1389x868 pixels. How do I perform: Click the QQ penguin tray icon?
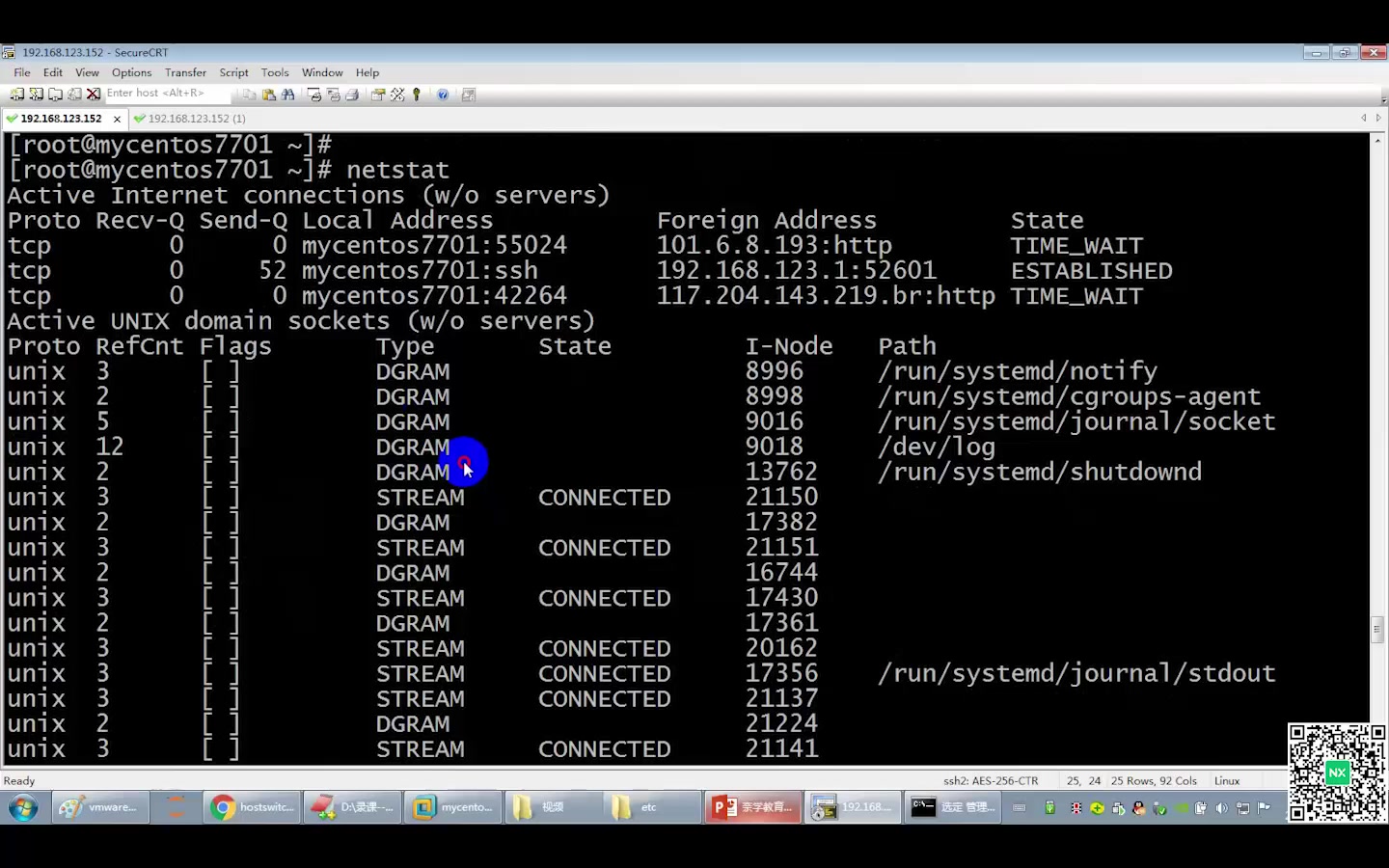tap(1139, 808)
